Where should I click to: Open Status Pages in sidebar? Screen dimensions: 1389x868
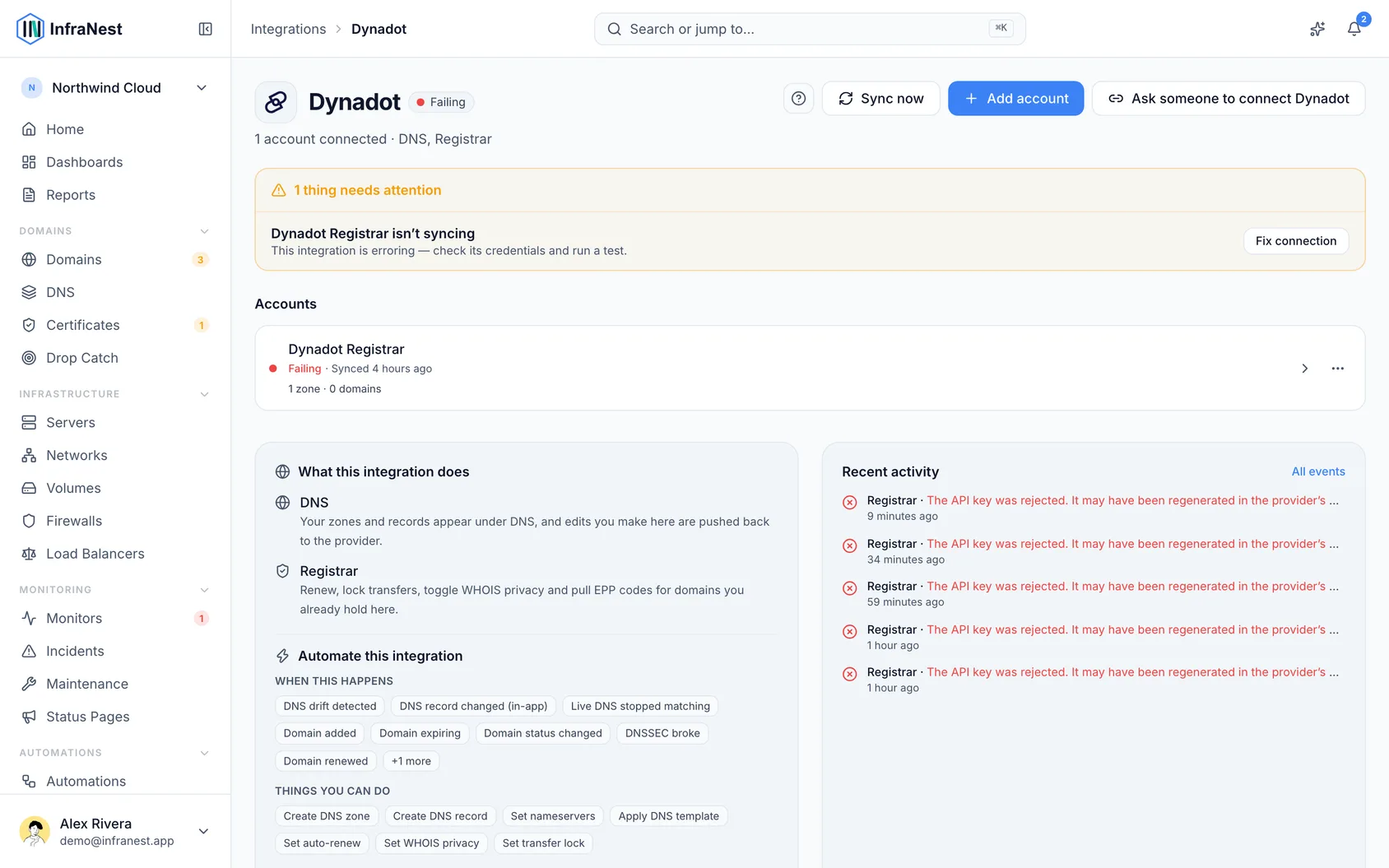tap(115, 717)
